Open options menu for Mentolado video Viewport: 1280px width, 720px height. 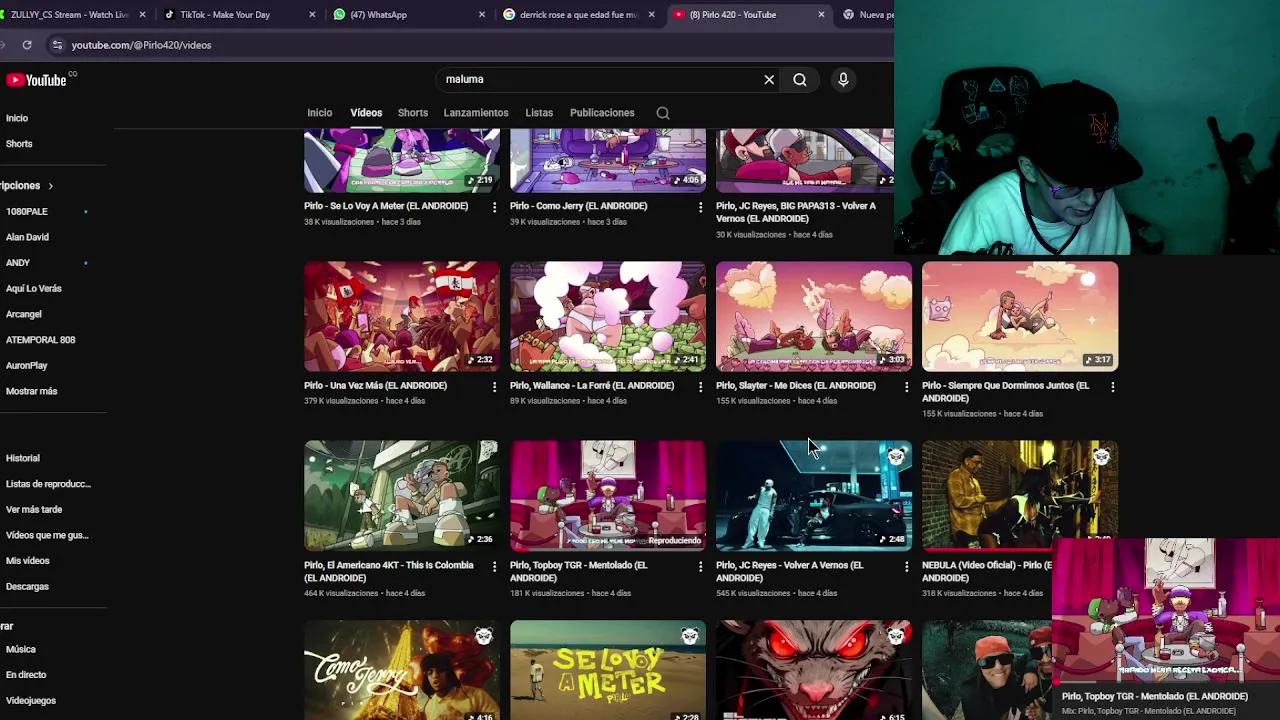[x=700, y=566]
